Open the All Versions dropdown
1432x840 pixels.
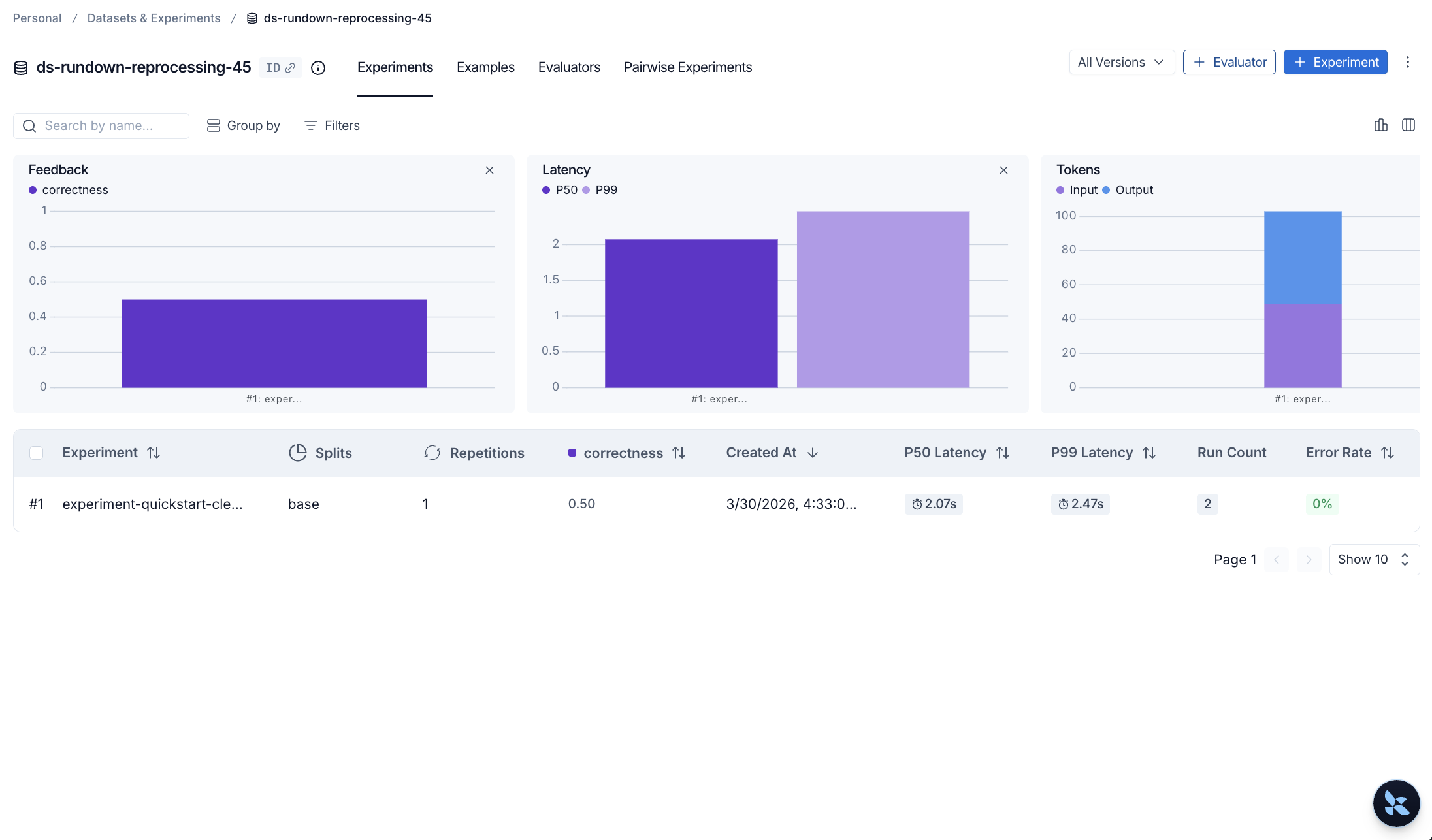pyautogui.click(x=1121, y=62)
